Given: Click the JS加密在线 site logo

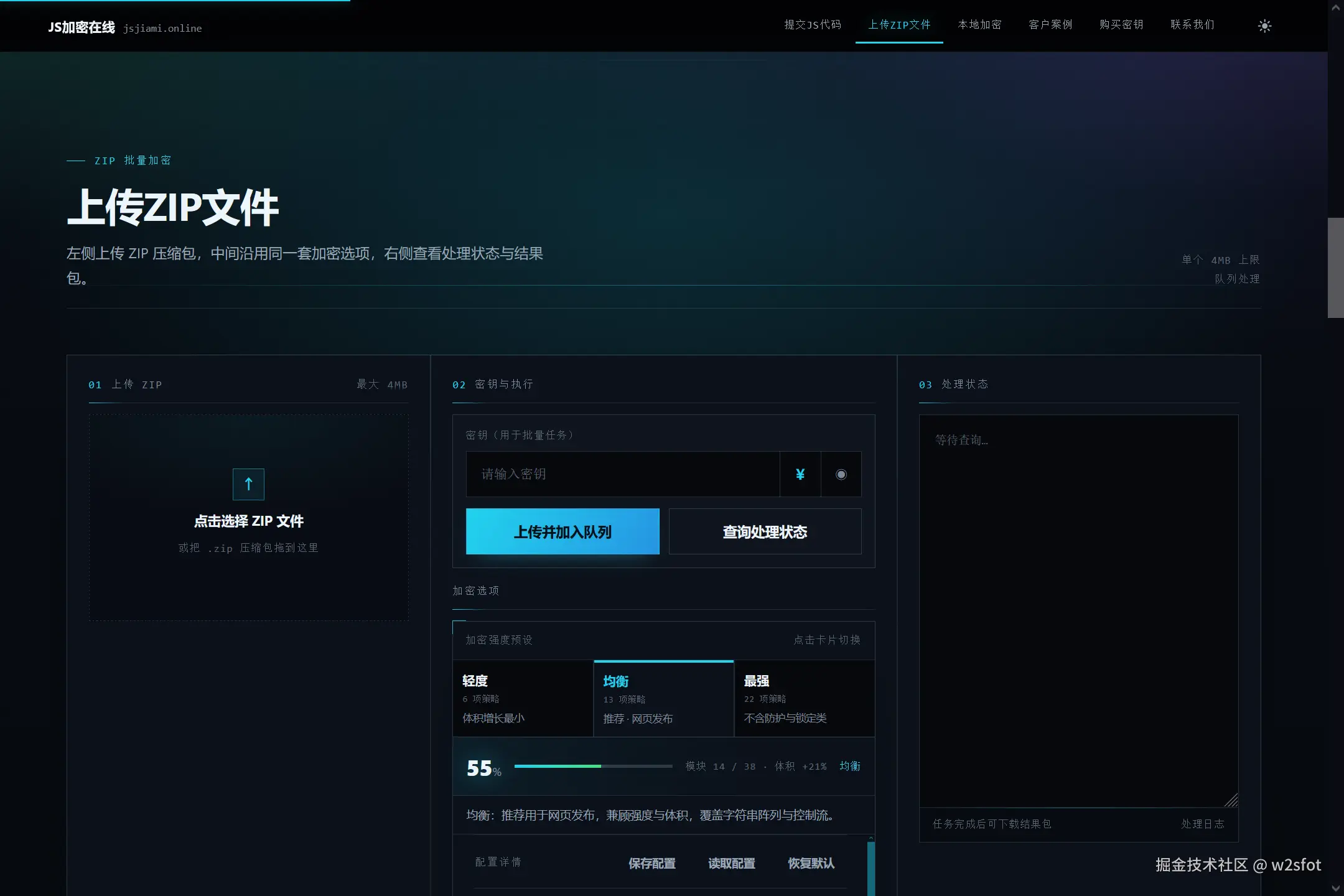Looking at the screenshot, I should coord(82,27).
